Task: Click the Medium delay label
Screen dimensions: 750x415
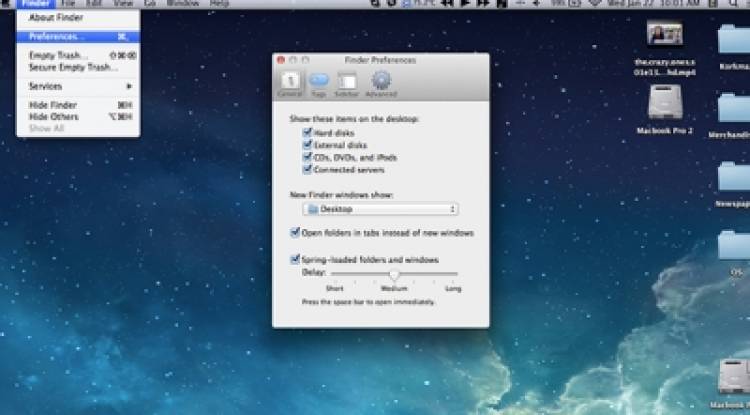Action: 394,288
